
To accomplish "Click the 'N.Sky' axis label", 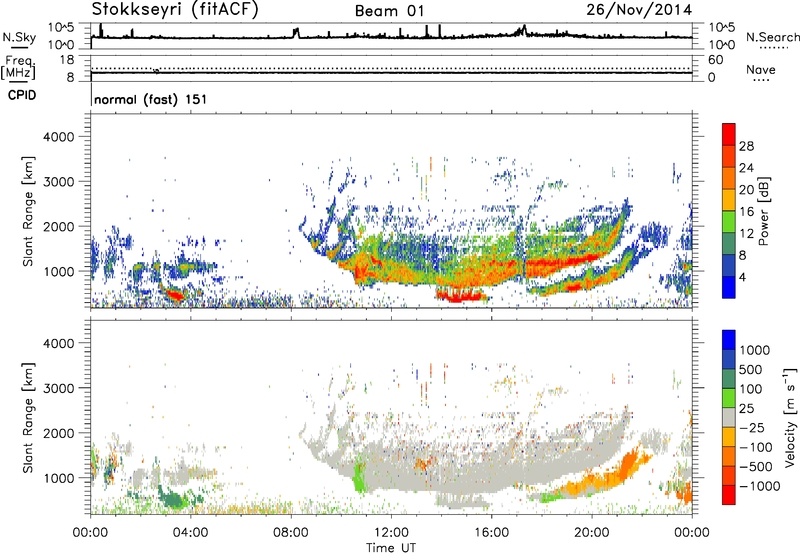I will coord(19,37).
